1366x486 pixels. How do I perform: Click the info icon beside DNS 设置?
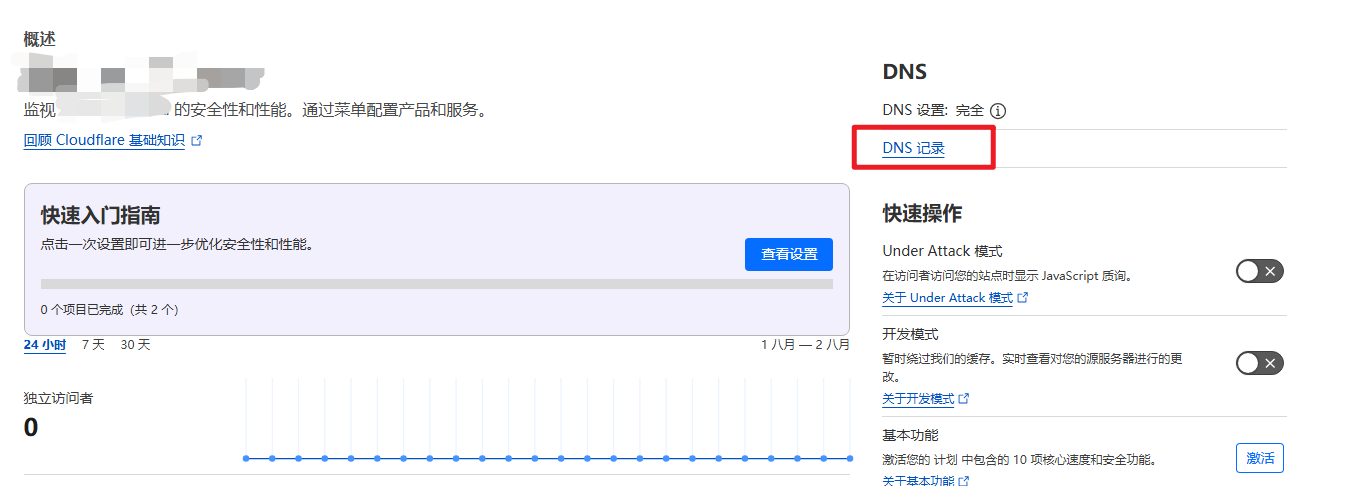coord(997,111)
